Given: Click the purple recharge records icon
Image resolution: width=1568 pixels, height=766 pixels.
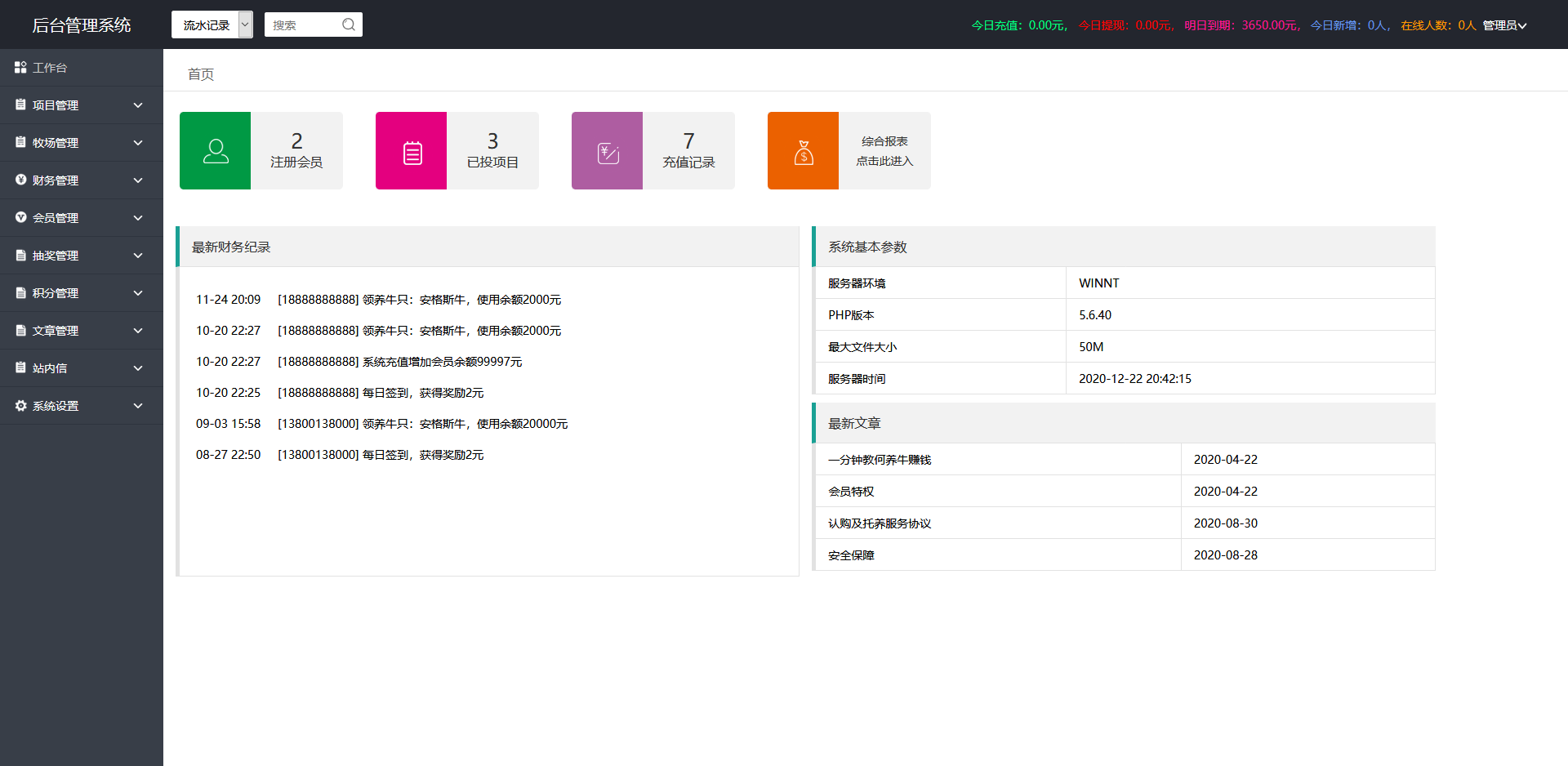Looking at the screenshot, I should pyautogui.click(x=607, y=150).
